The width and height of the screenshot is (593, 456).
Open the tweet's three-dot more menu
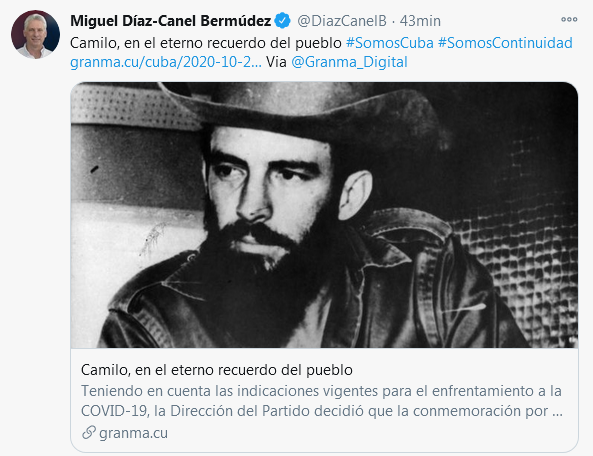click(569, 19)
